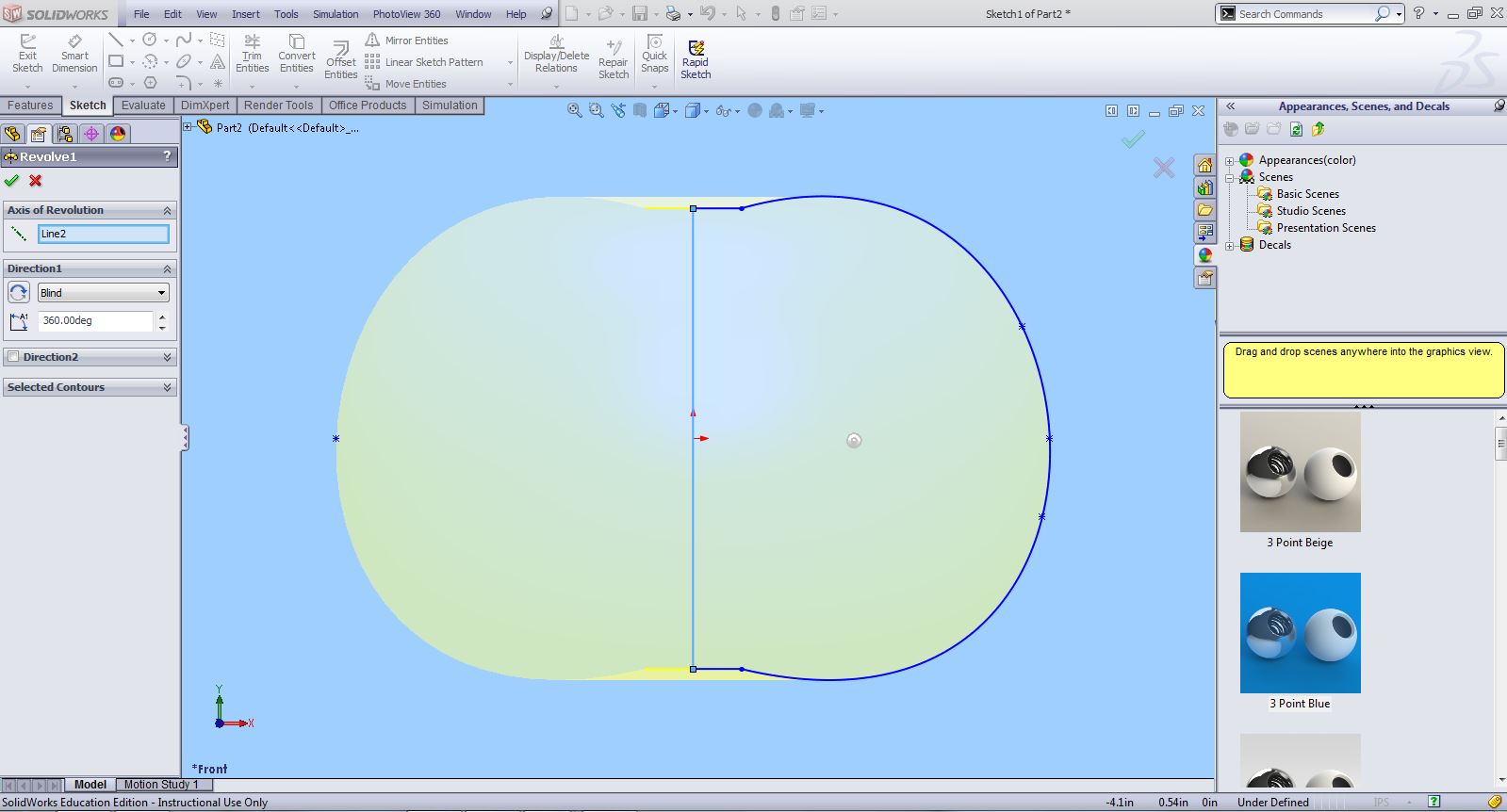This screenshot has width=1507, height=812.
Task: Select the 3 Point Blue scene thumbnail
Action: [x=1300, y=633]
